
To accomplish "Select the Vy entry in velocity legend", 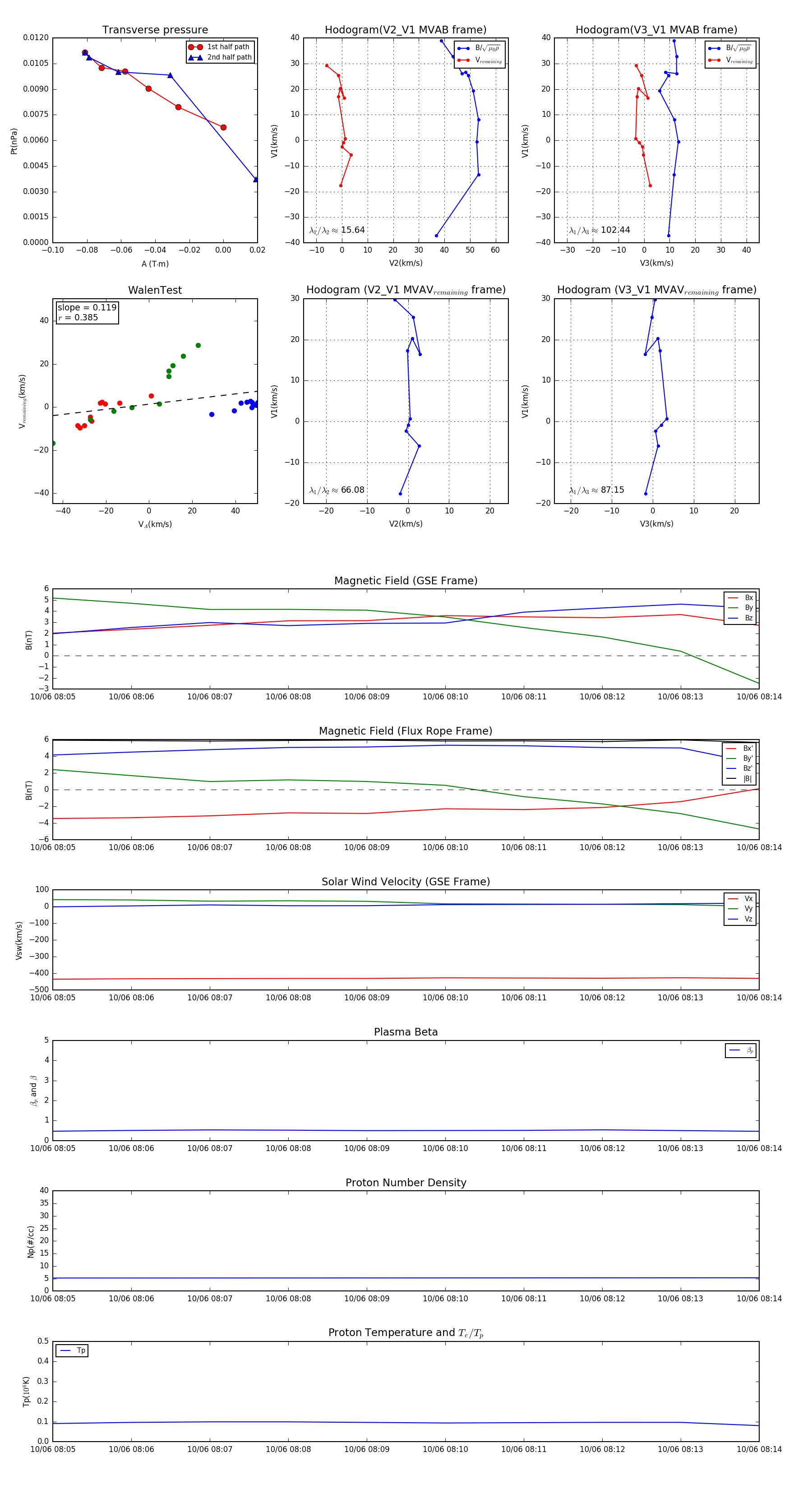I will [740, 909].
